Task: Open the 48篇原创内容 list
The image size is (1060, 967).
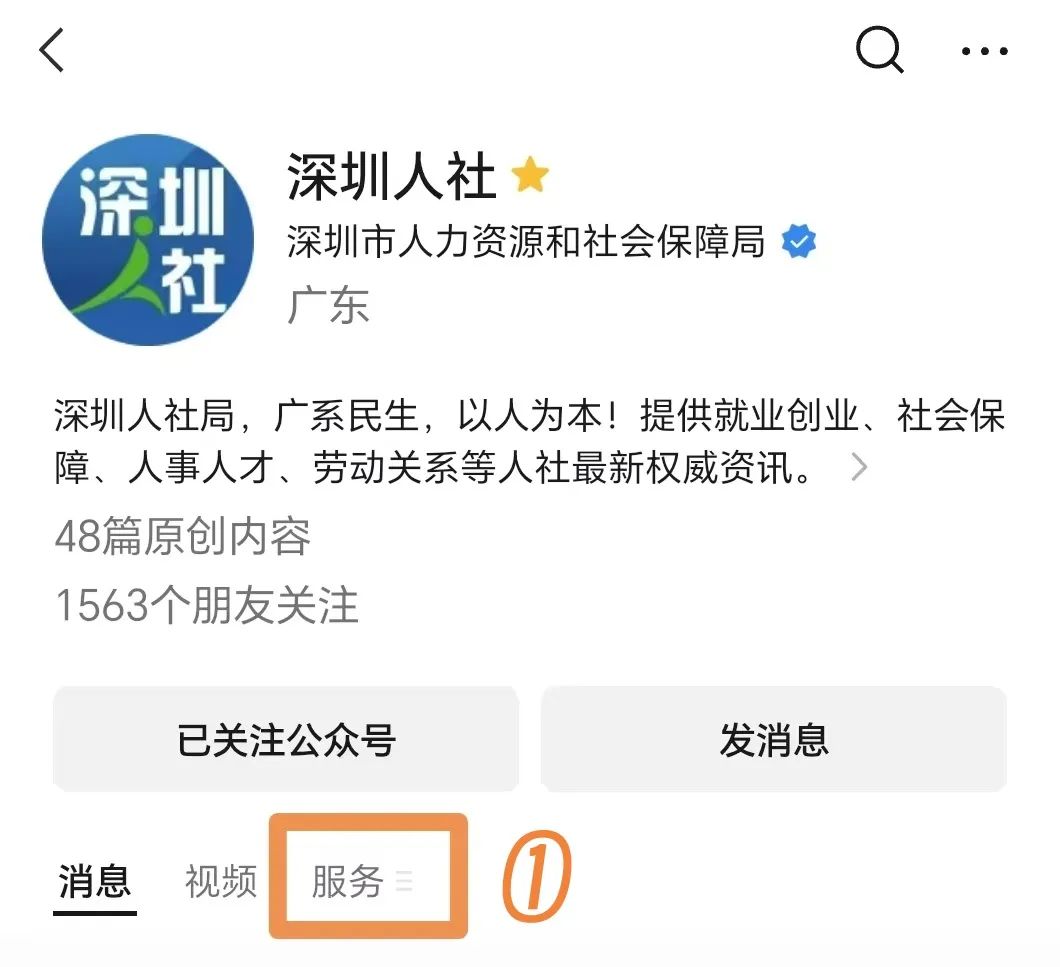Action: pos(183,537)
